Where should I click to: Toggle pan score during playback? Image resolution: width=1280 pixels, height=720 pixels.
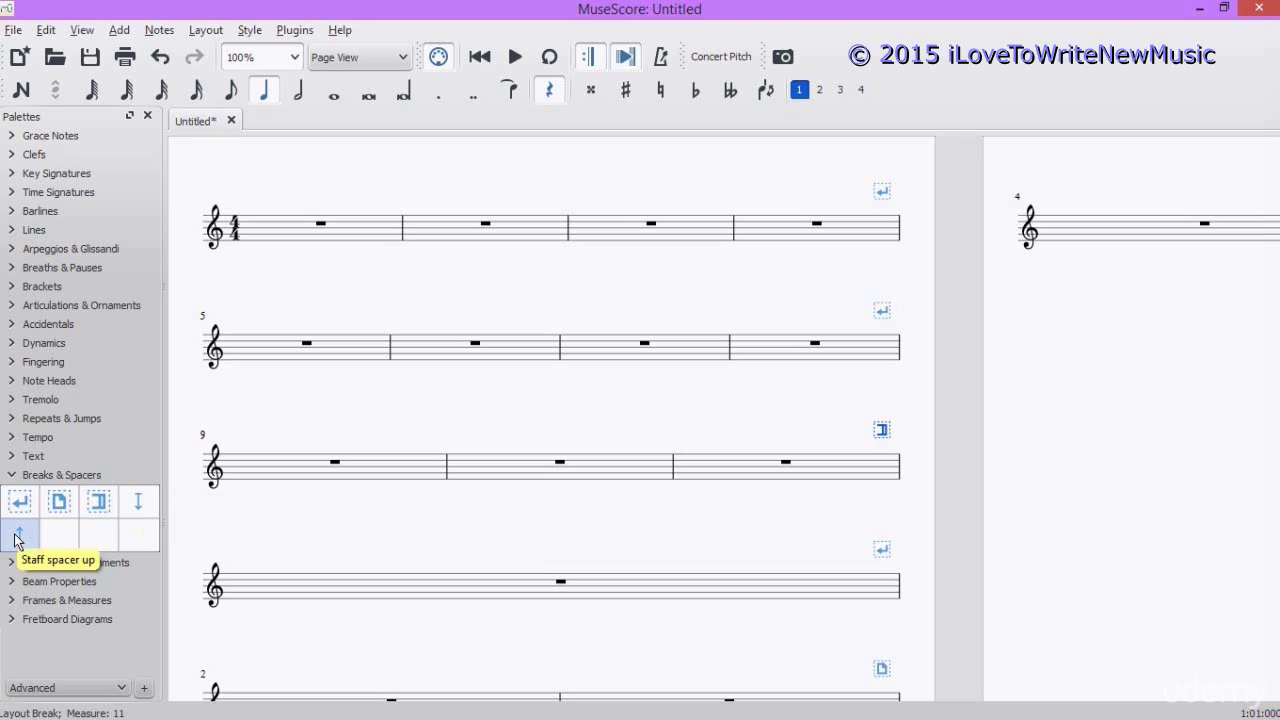[x=625, y=57]
